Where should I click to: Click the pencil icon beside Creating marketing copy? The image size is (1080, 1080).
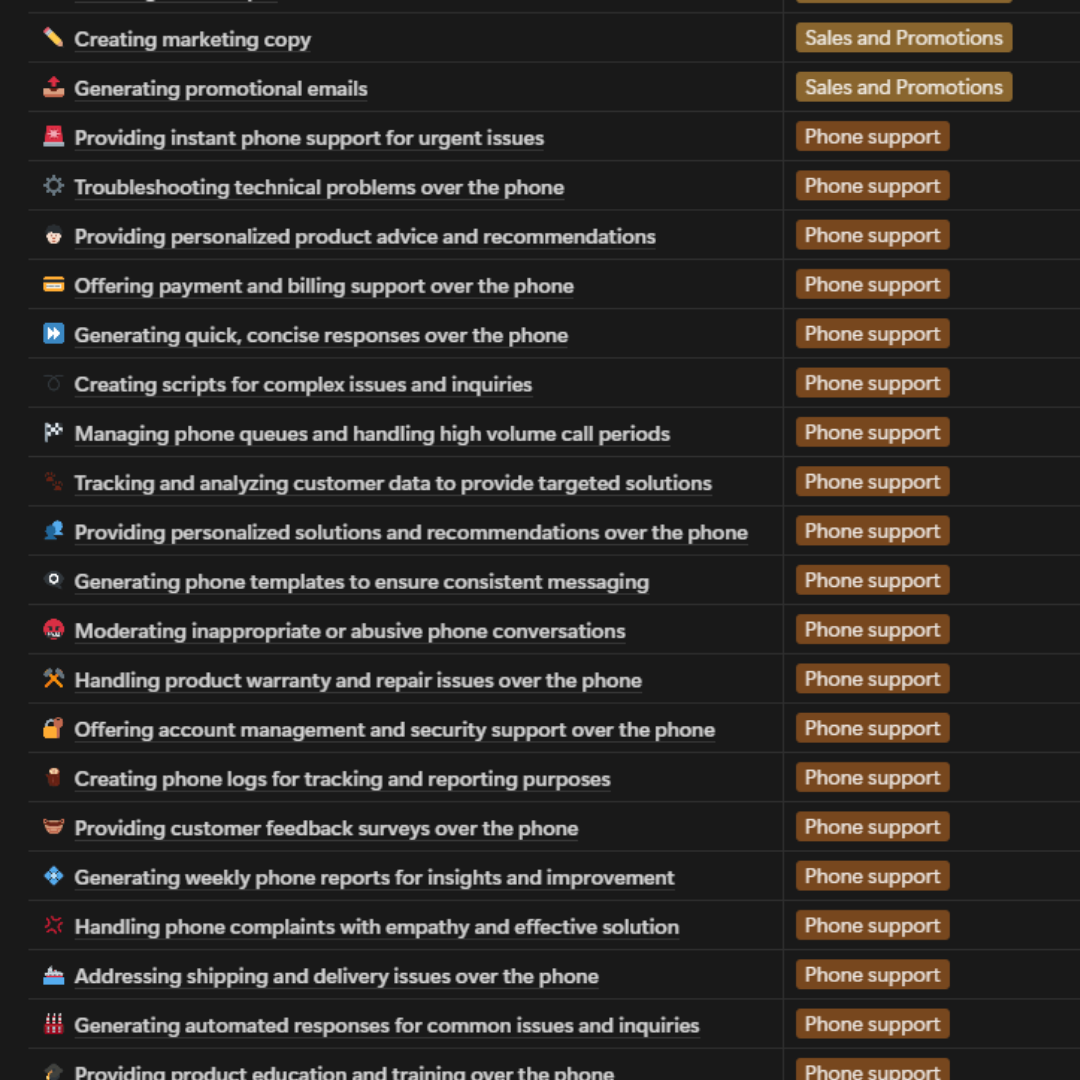(x=53, y=37)
